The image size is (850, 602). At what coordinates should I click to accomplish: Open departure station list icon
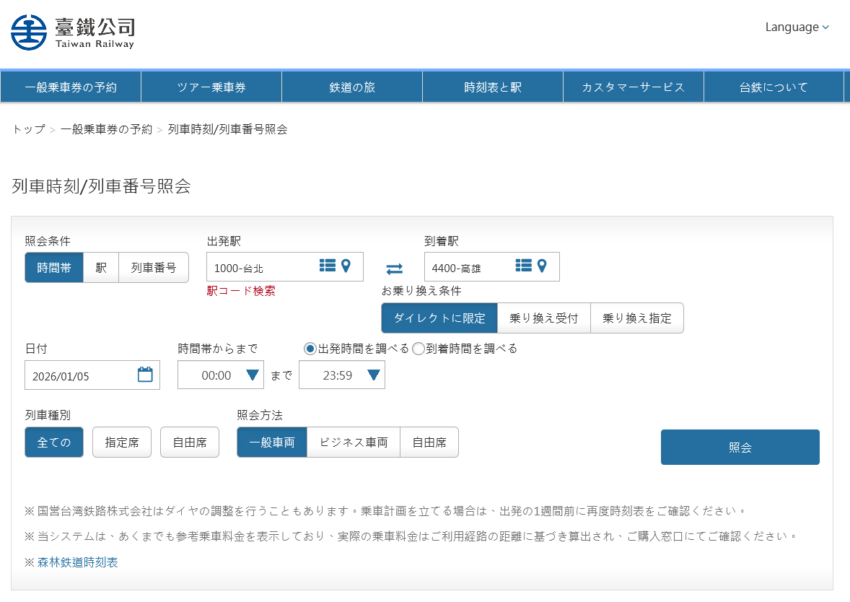327,266
